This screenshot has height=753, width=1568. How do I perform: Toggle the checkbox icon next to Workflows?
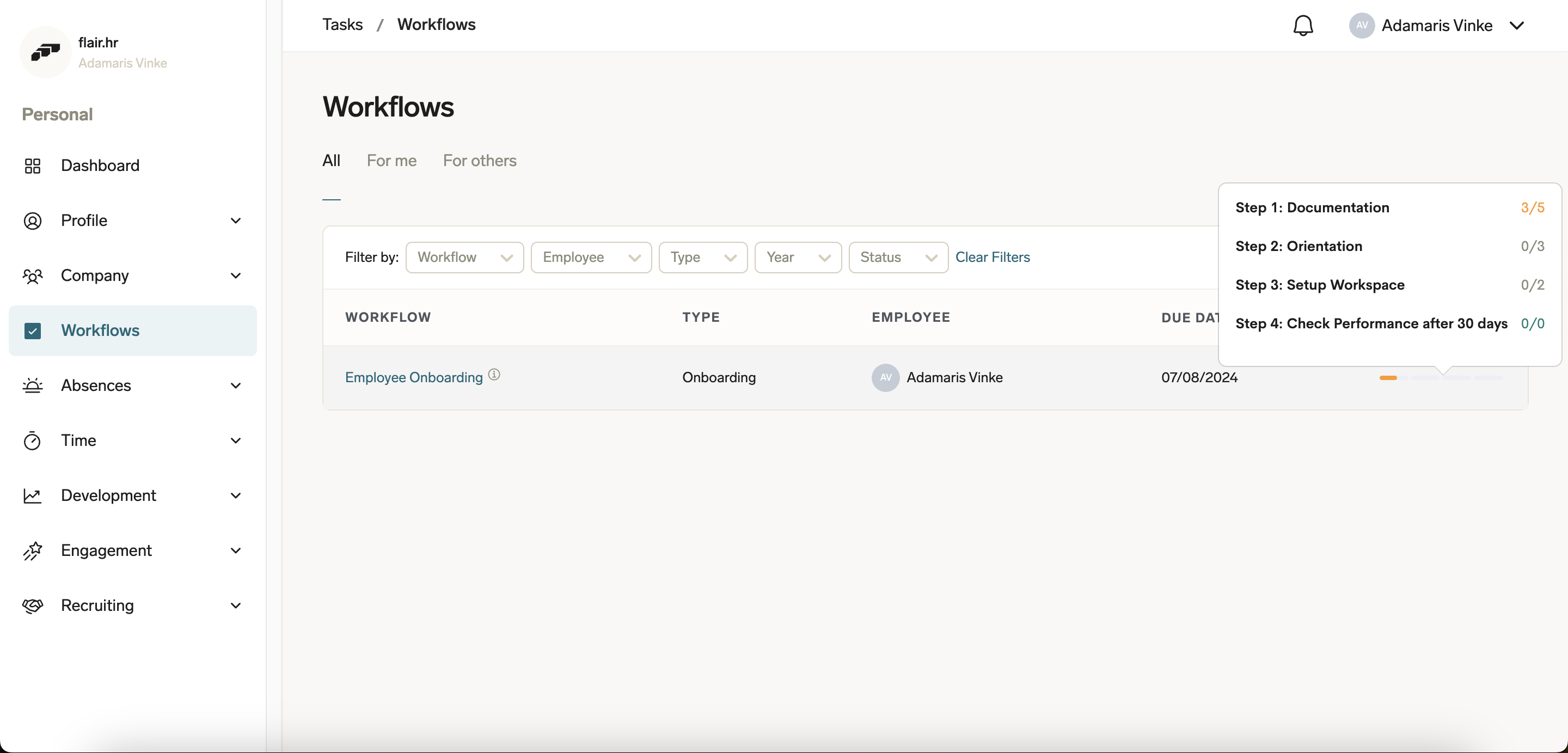point(33,330)
